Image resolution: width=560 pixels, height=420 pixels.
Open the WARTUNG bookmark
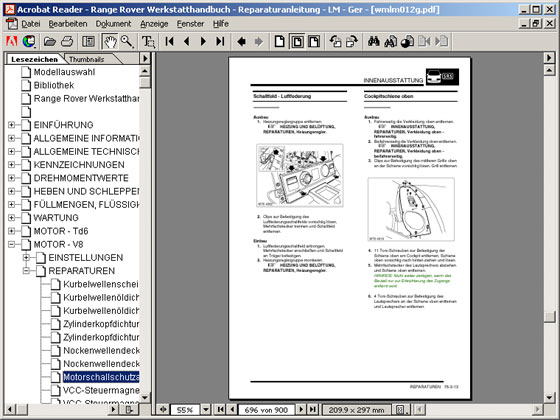(x=56, y=218)
